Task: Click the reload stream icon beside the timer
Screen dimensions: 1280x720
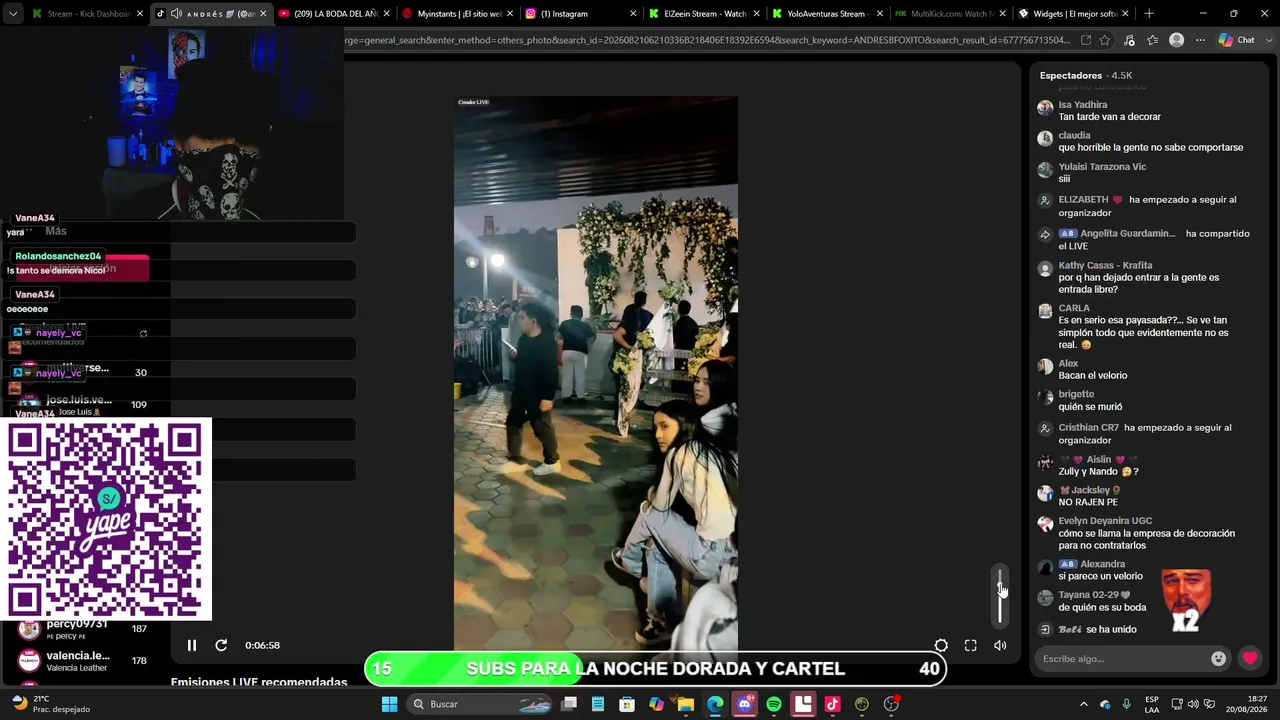Action: coord(221,646)
